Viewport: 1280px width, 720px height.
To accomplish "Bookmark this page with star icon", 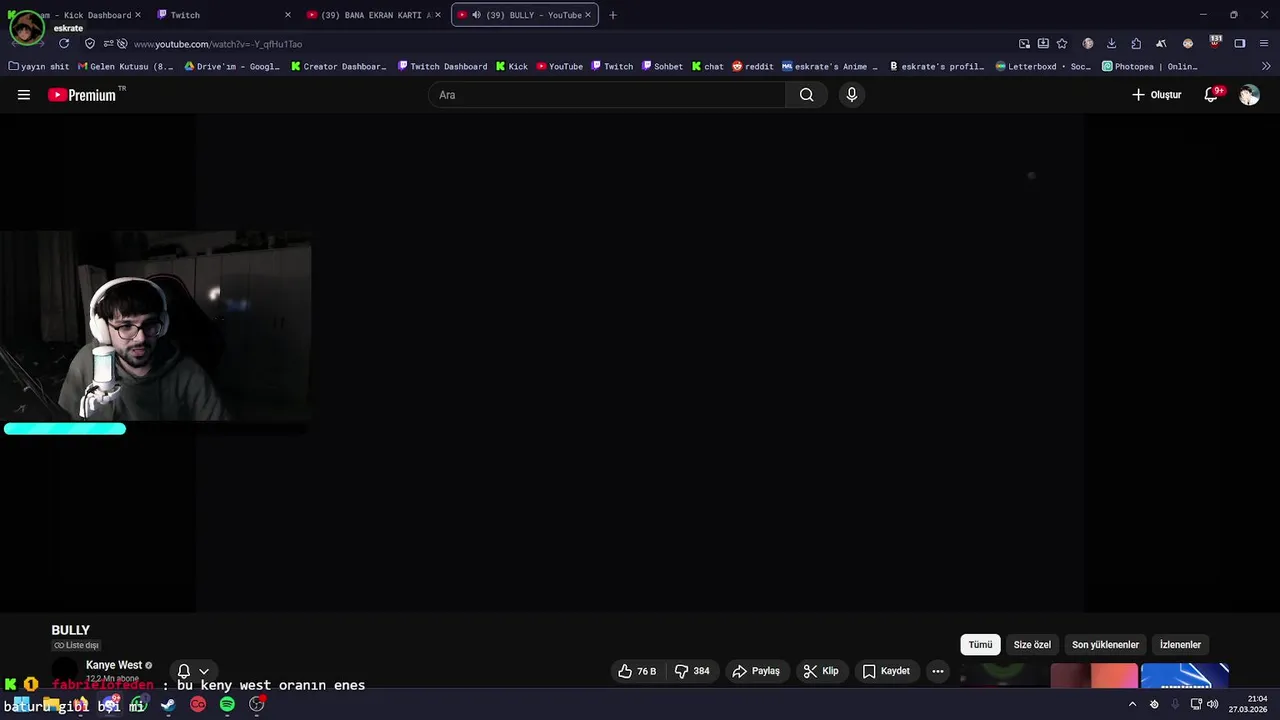I will [1062, 44].
